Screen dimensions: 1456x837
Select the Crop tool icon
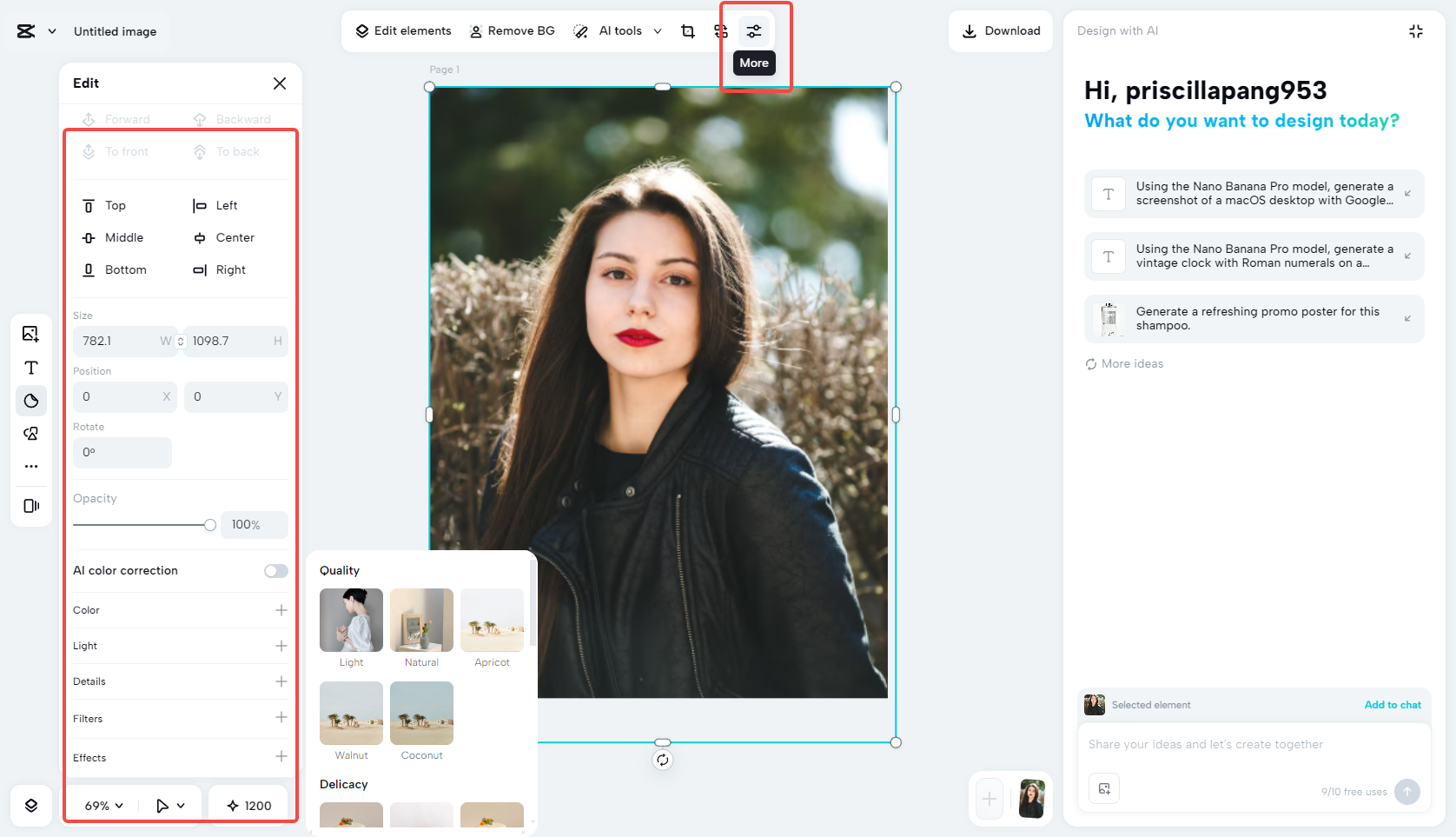(688, 31)
